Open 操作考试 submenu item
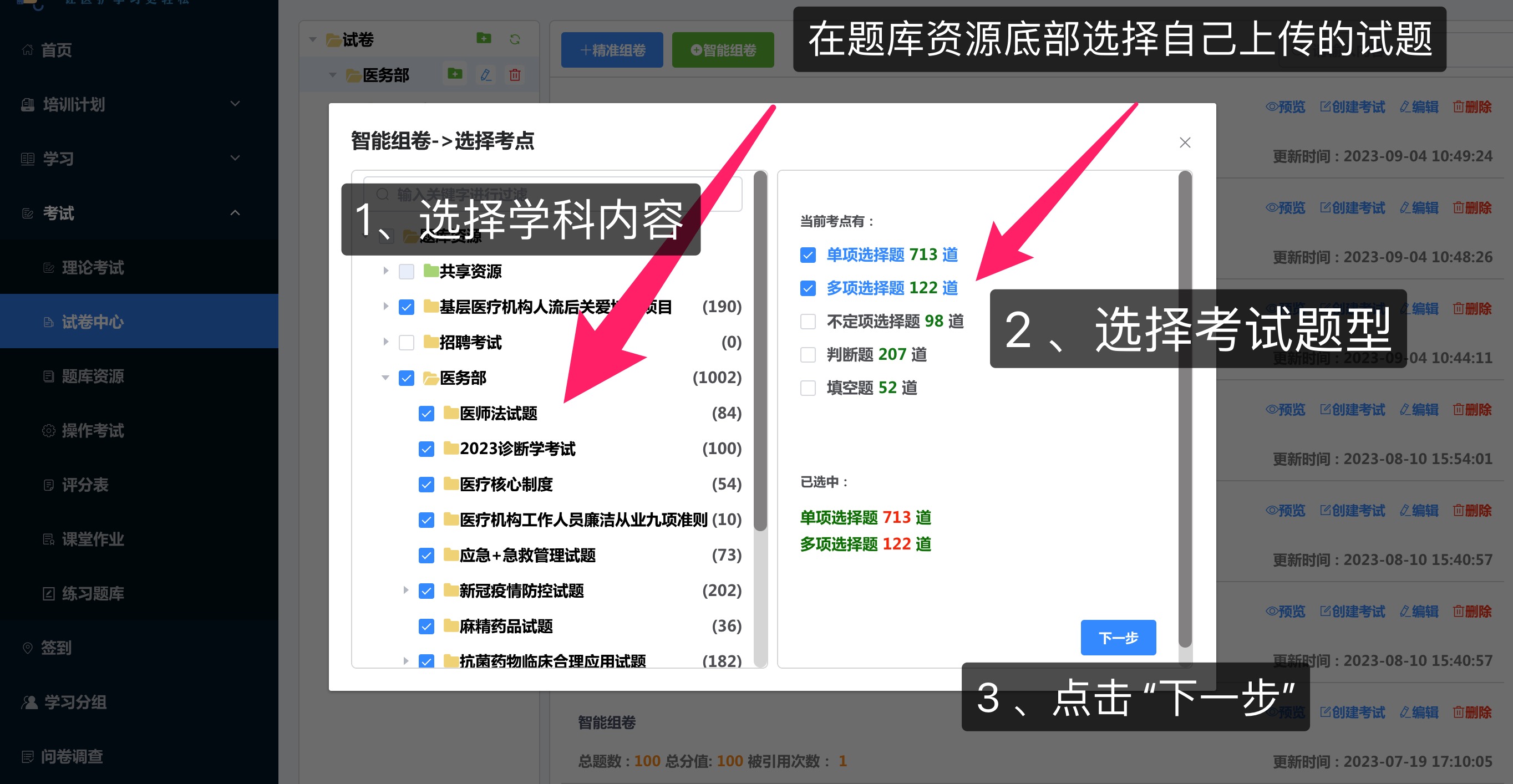 139,430
